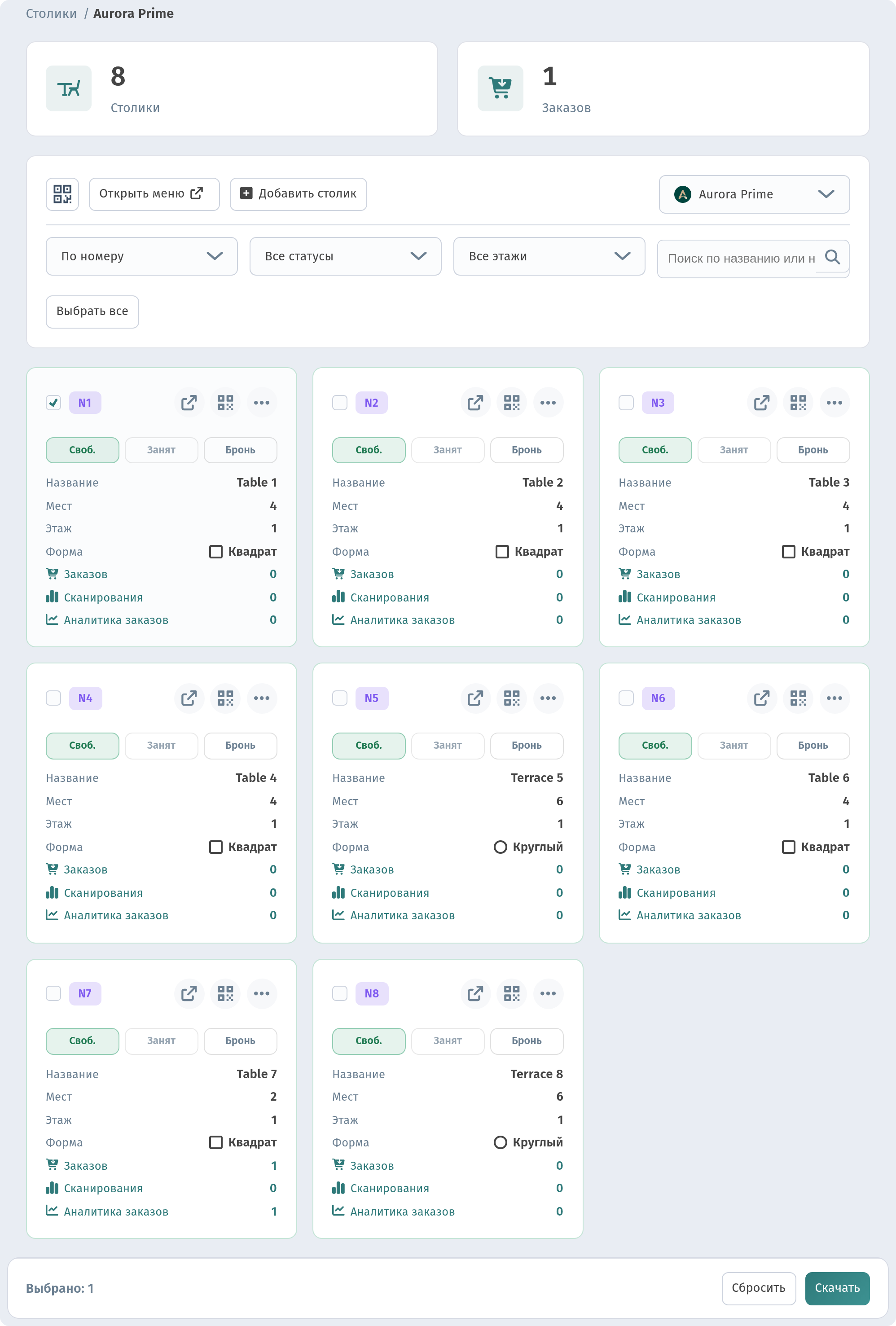The height and width of the screenshot is (1326, 896).
Task: Open more options menu on card N1
Action: tap(262, 403)
